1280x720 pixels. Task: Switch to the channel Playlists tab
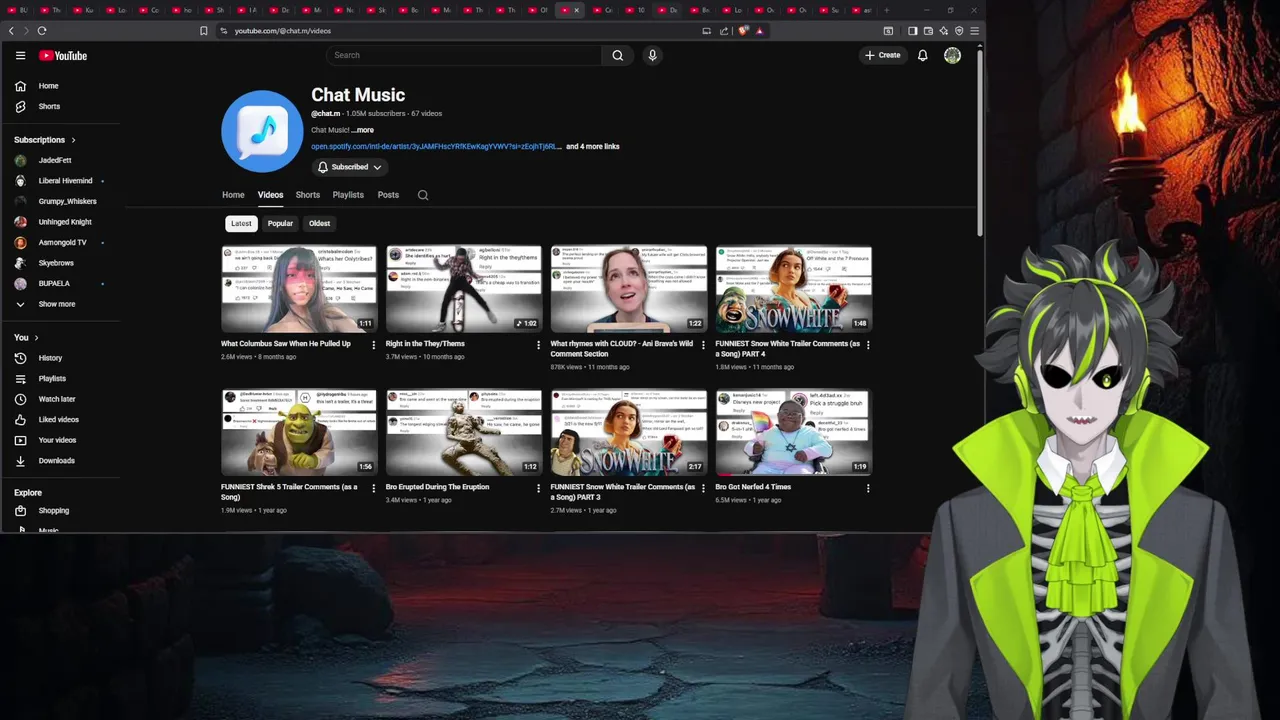[x=348, y=195]
